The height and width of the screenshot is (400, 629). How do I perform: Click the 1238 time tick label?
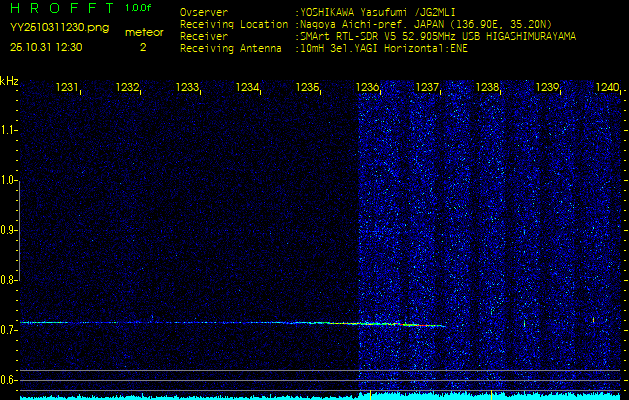[x=487, y=88]
